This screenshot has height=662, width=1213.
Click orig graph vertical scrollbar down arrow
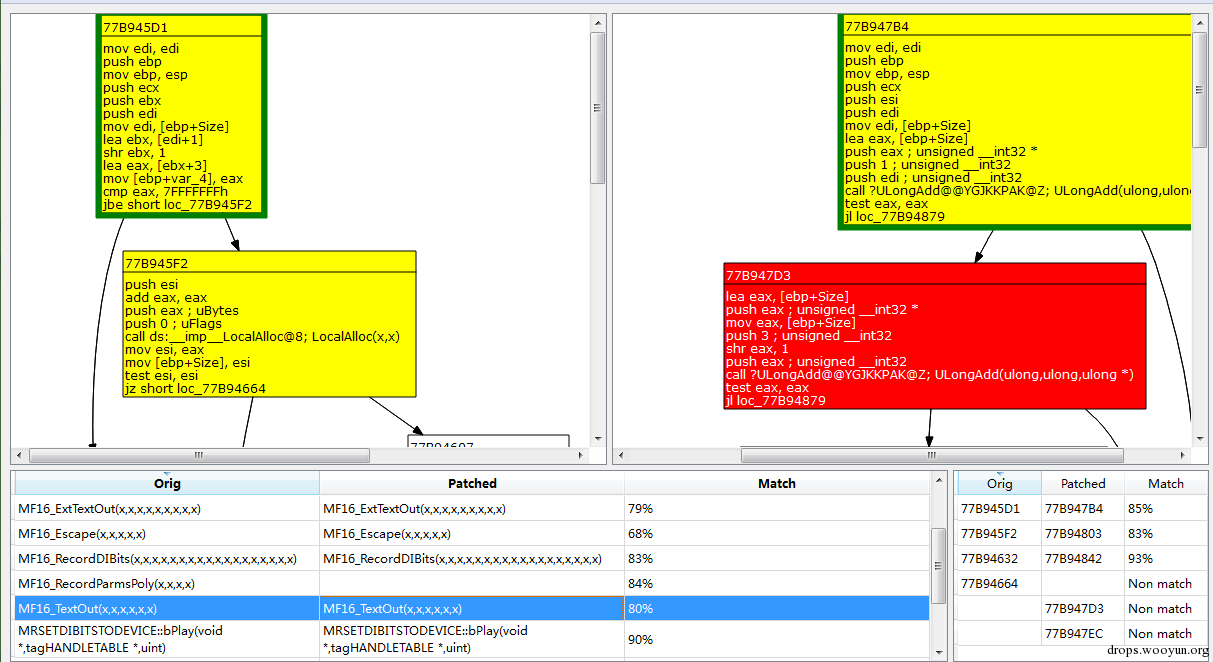(x=598, y=439)
